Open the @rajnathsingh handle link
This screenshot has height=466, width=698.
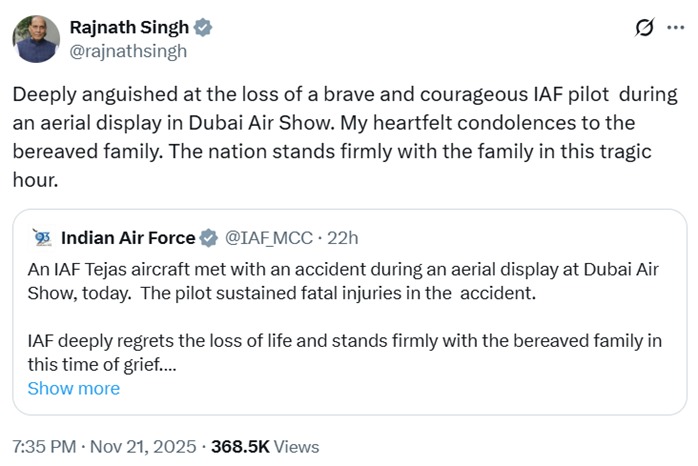128,50
